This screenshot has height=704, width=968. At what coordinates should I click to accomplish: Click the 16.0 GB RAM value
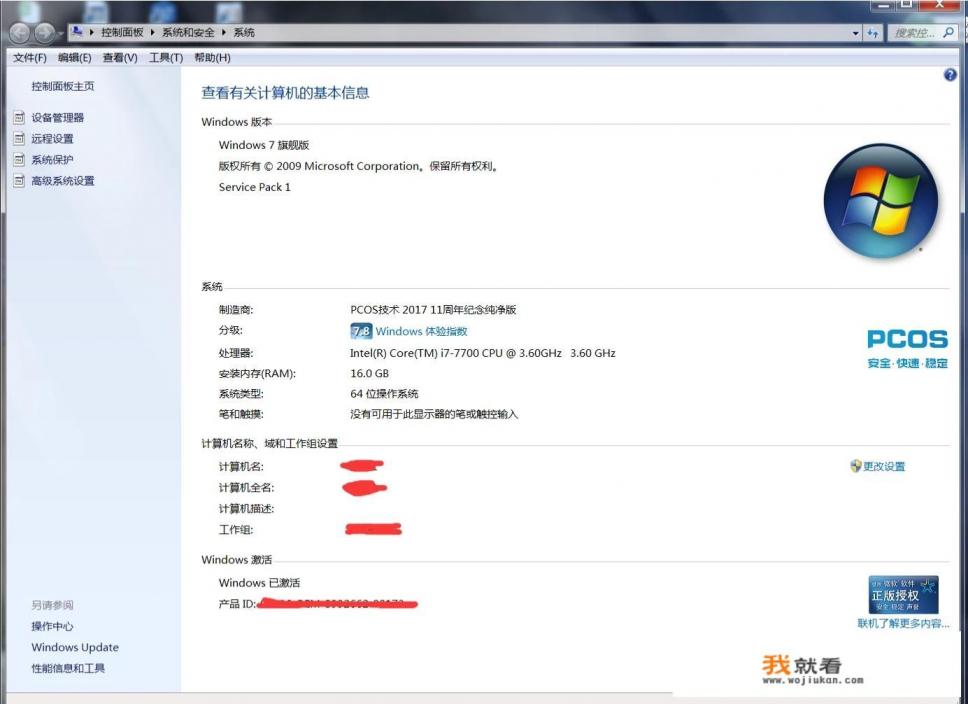(x=370, y=374)
